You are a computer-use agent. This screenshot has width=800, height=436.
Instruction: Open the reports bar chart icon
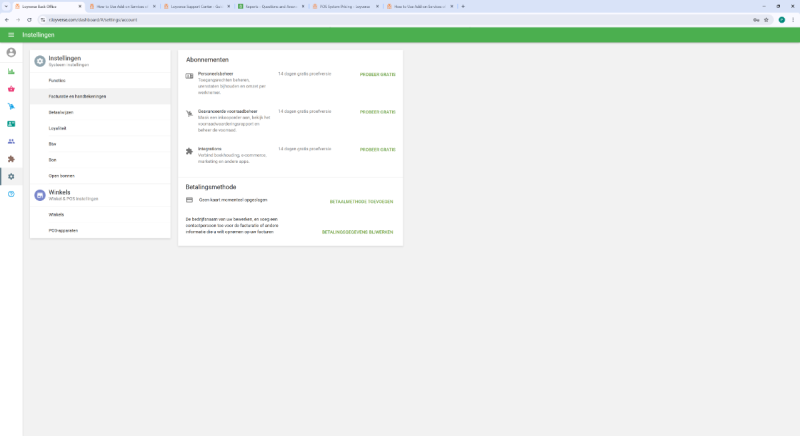click(x=11, y=71)
